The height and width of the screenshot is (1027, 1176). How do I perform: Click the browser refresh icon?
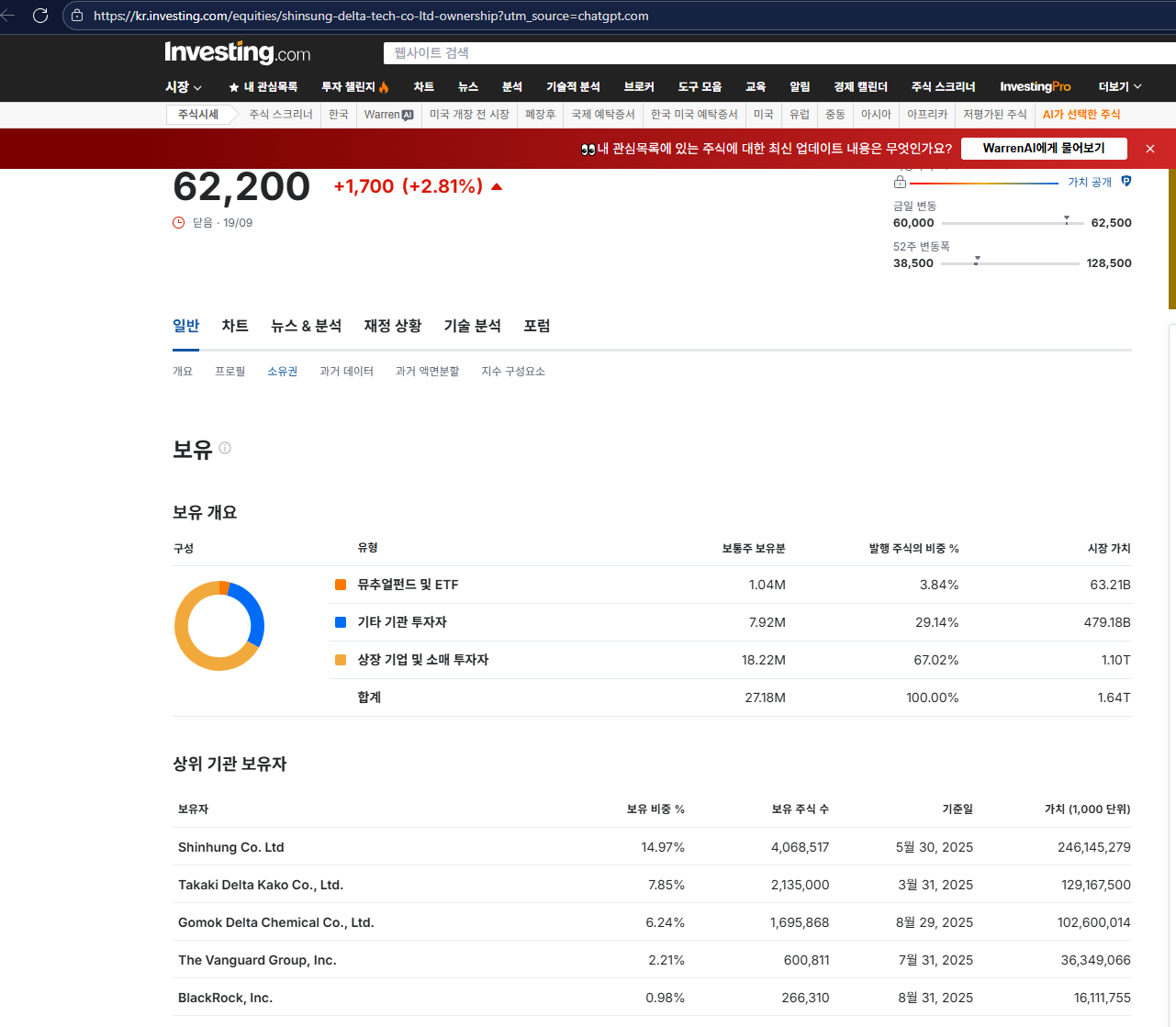(39, 16)
